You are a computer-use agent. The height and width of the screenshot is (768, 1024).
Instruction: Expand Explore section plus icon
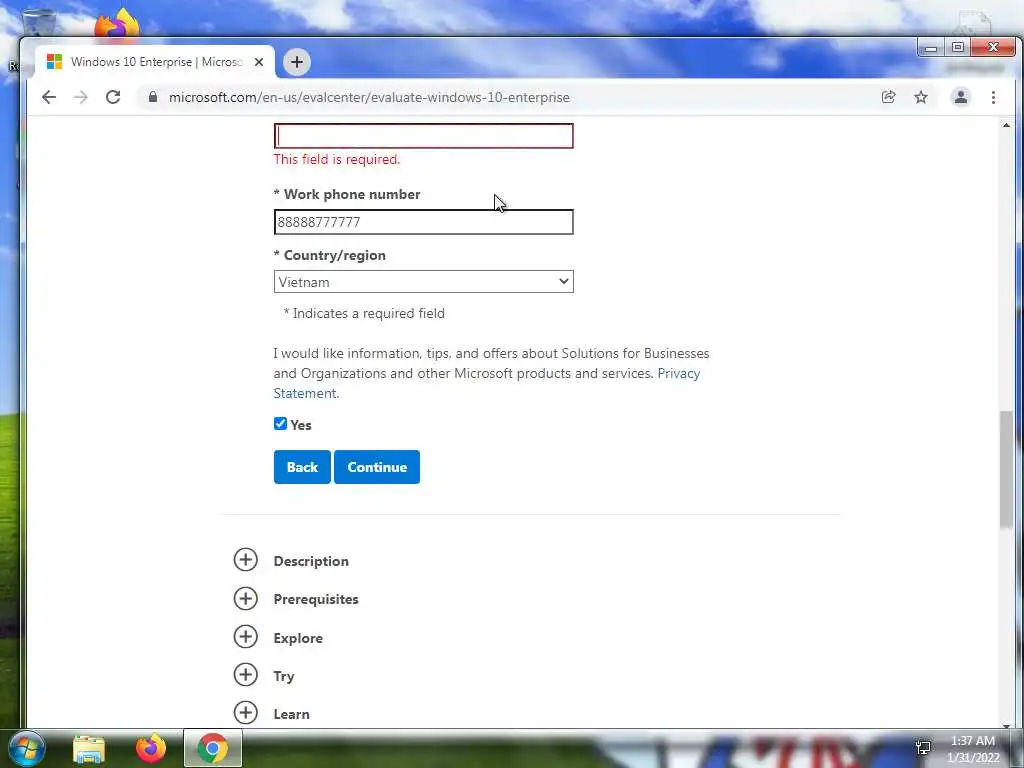[246, 637]
